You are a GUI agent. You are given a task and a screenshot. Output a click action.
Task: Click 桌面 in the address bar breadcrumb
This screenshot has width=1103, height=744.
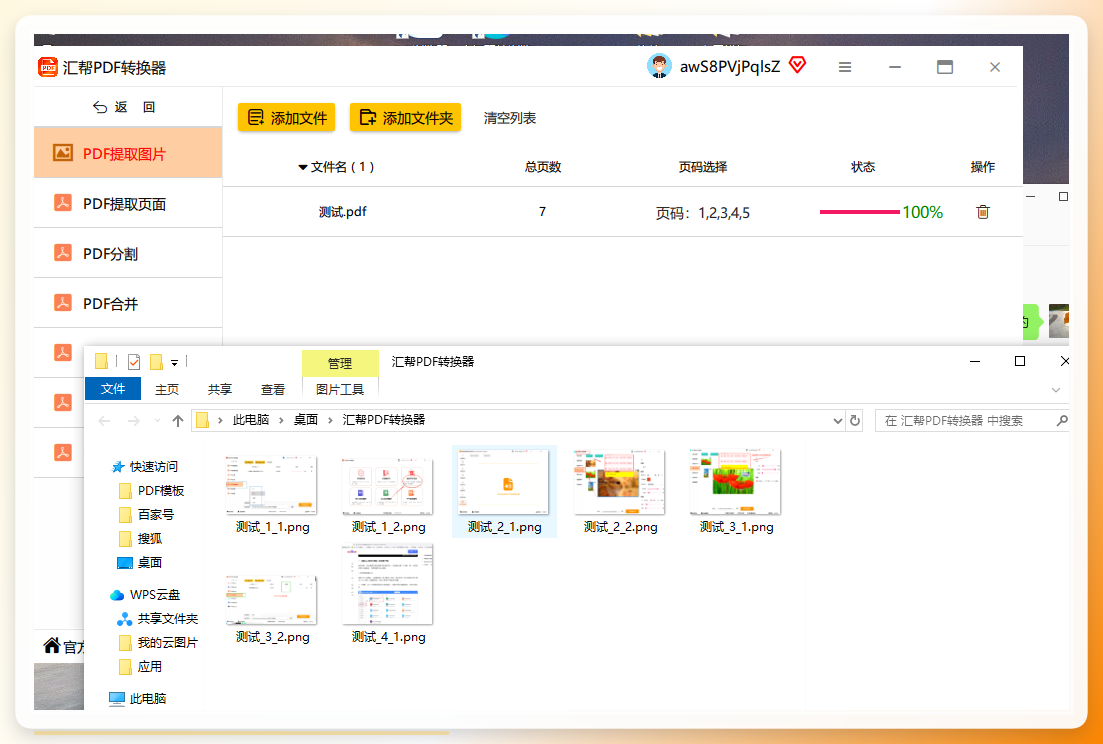[x=305, y=420]
